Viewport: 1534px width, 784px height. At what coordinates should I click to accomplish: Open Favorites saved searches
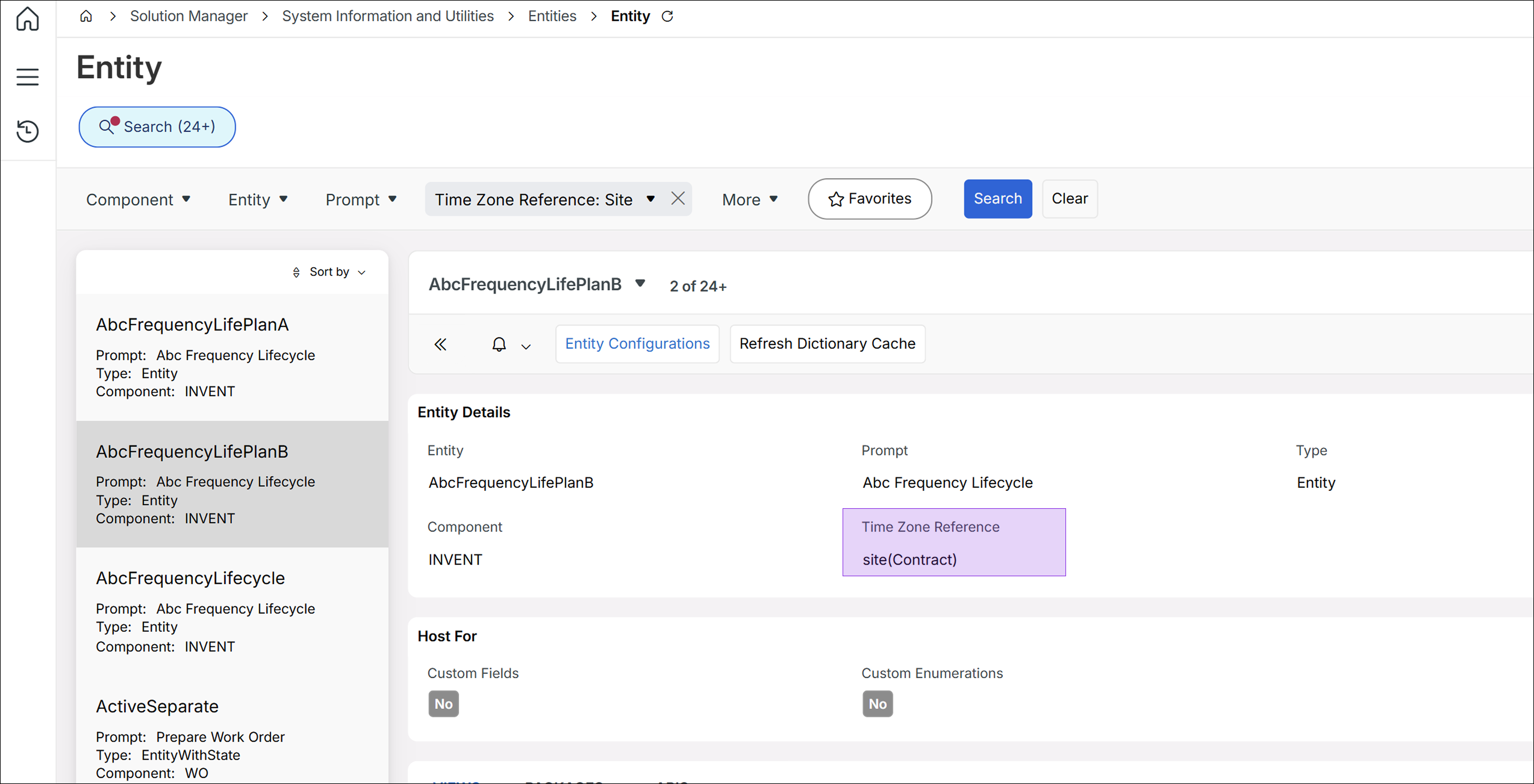click(869, 199)
